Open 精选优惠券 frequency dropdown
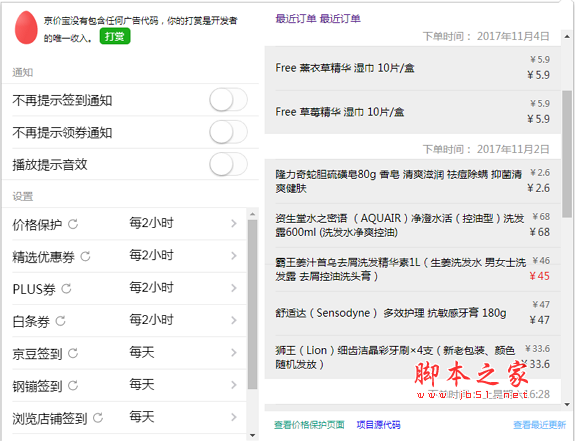575x441 pixels. (151, 256)
